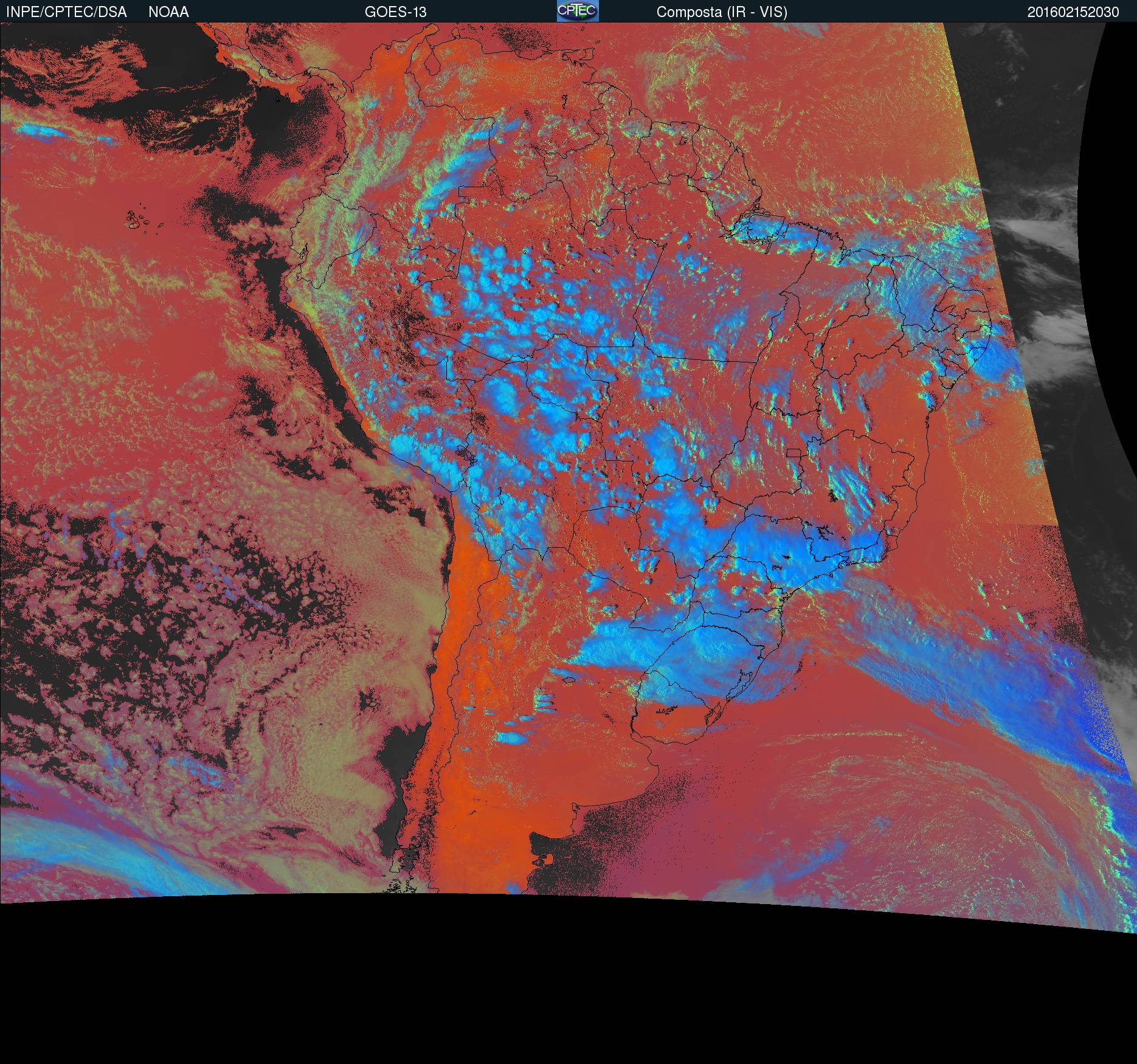Click the speckled dark open-cell clouds in the Pacific

click(x=182, y=578)
